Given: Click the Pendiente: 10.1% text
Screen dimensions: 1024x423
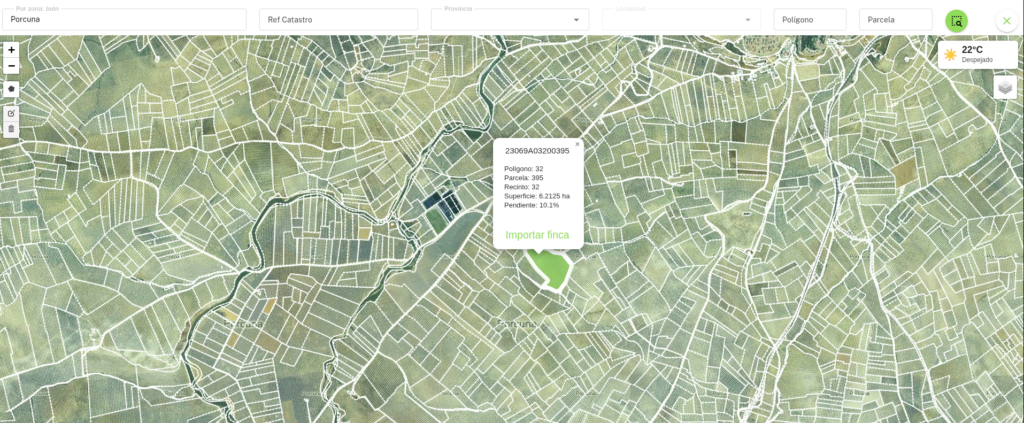Looking at the screenshot, I should coord(532,205).
